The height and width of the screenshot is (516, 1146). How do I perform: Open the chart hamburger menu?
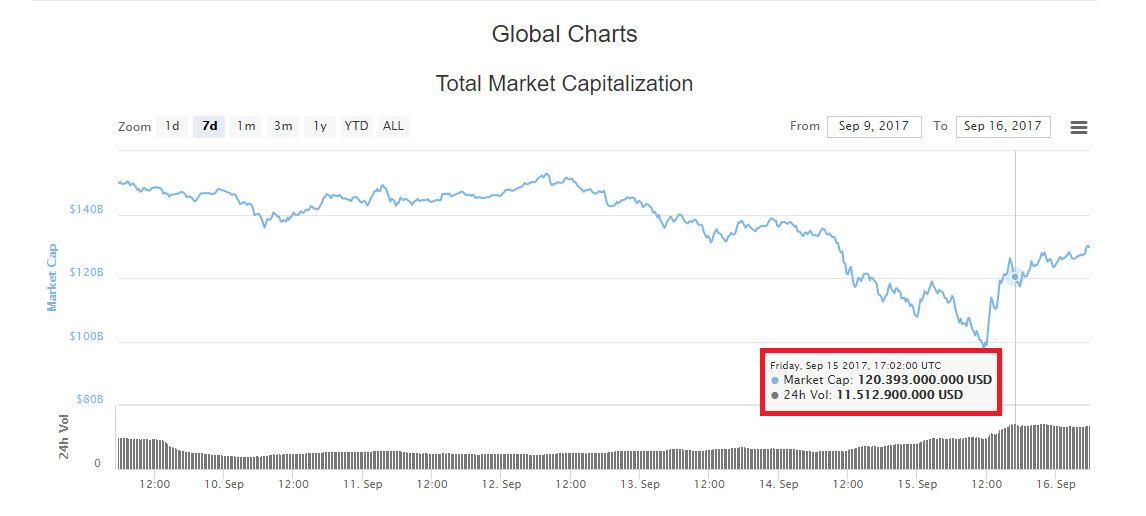pyautogui.click(x=1079, y=127)
